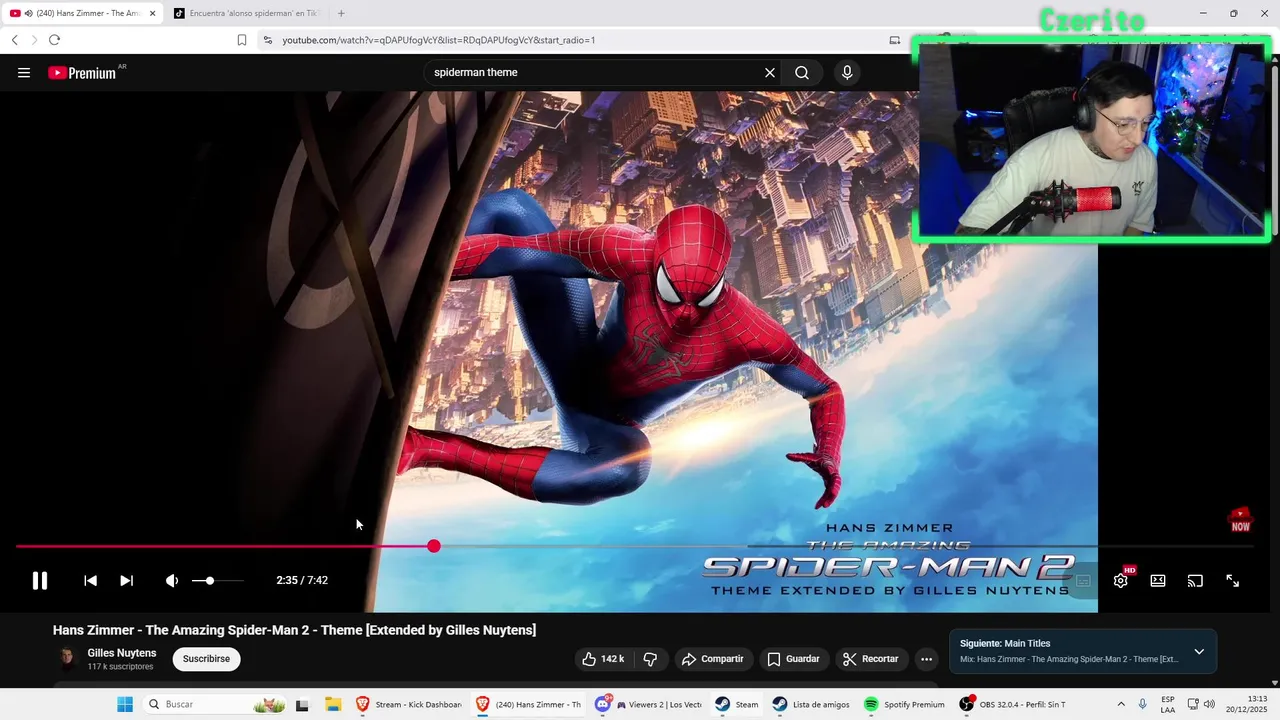This screenshot has height=720, width=1280.
Task: Clear the 'spiderman theme' search text
Action: click(x=770, y=73)
